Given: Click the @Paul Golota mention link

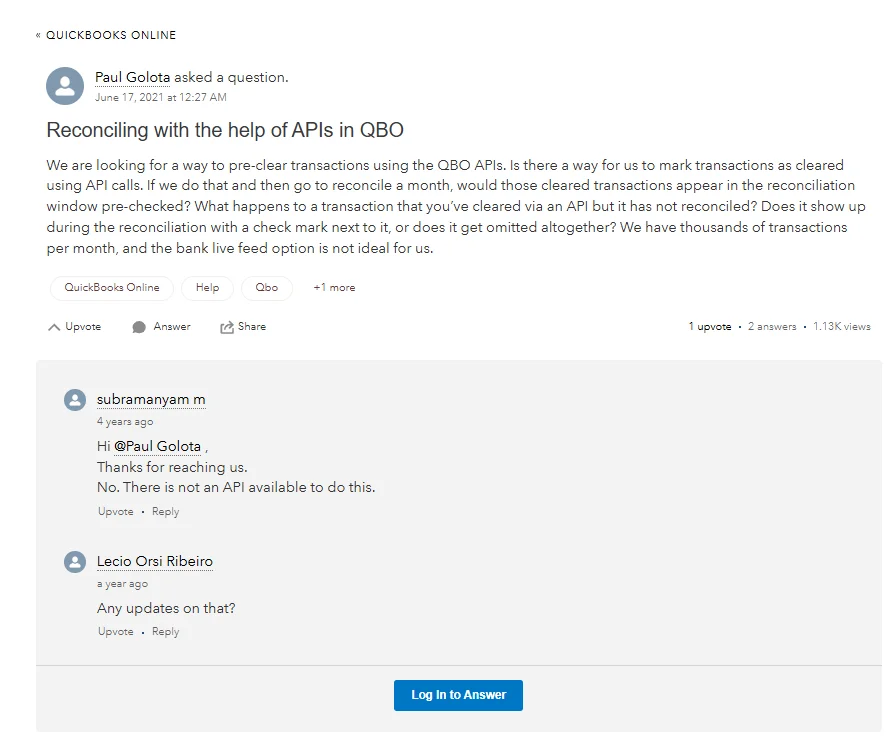Looking at the screenshot, I should 157,446.
